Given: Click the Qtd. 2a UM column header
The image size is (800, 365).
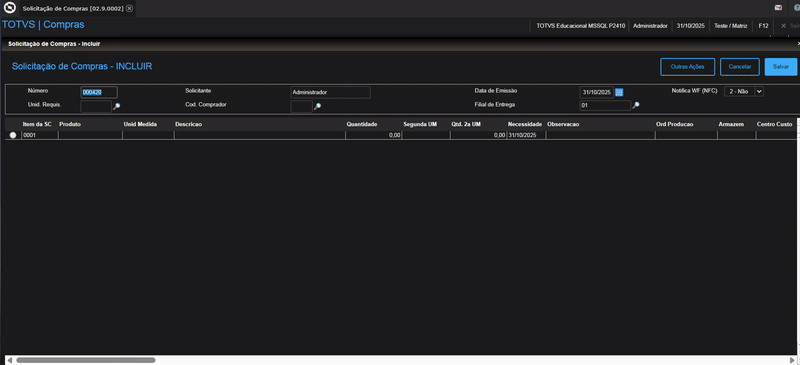Looking at the screenshot, I should coord(466,124).
